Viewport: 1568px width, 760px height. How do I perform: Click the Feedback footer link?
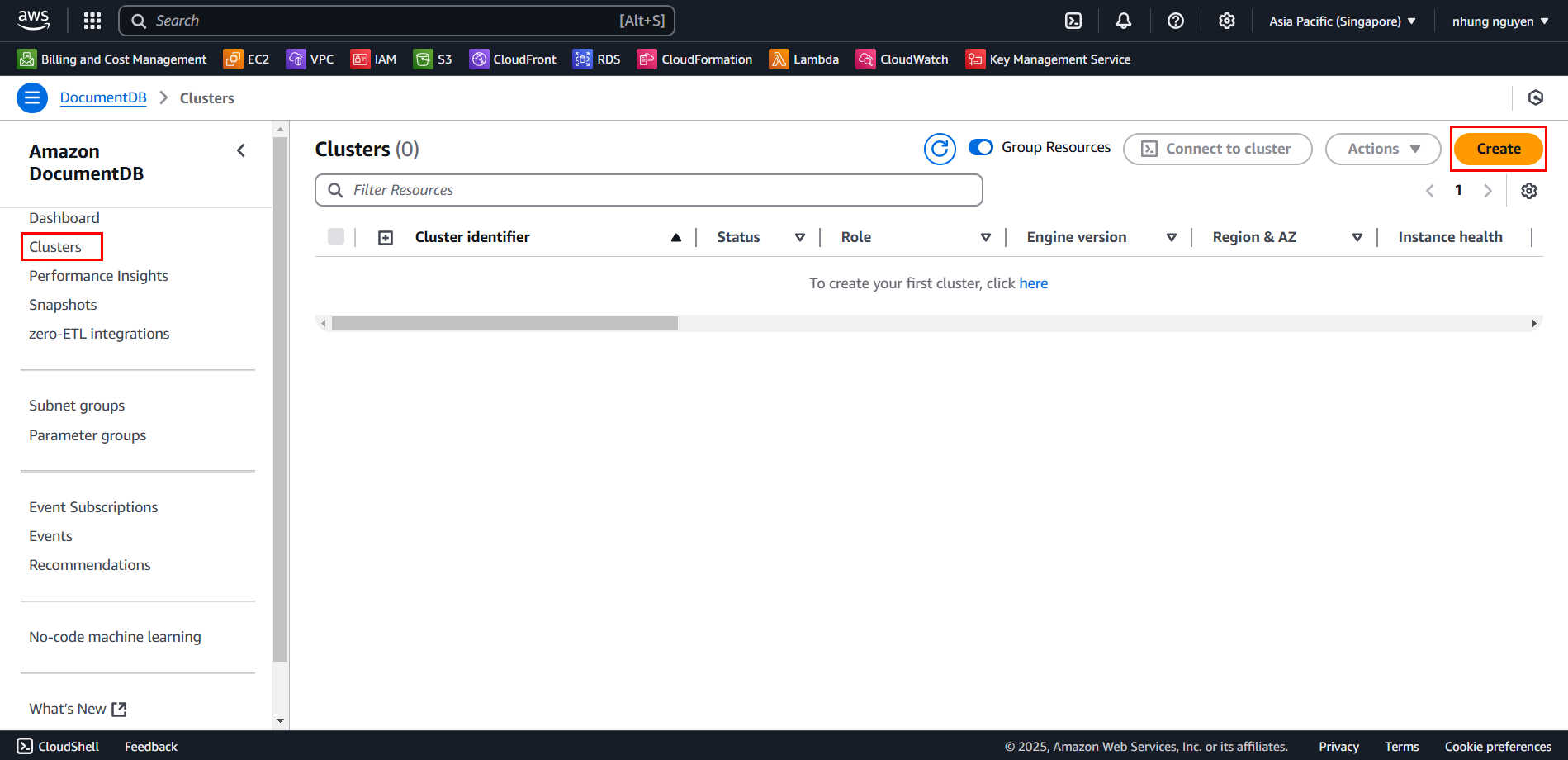[151, 747]
